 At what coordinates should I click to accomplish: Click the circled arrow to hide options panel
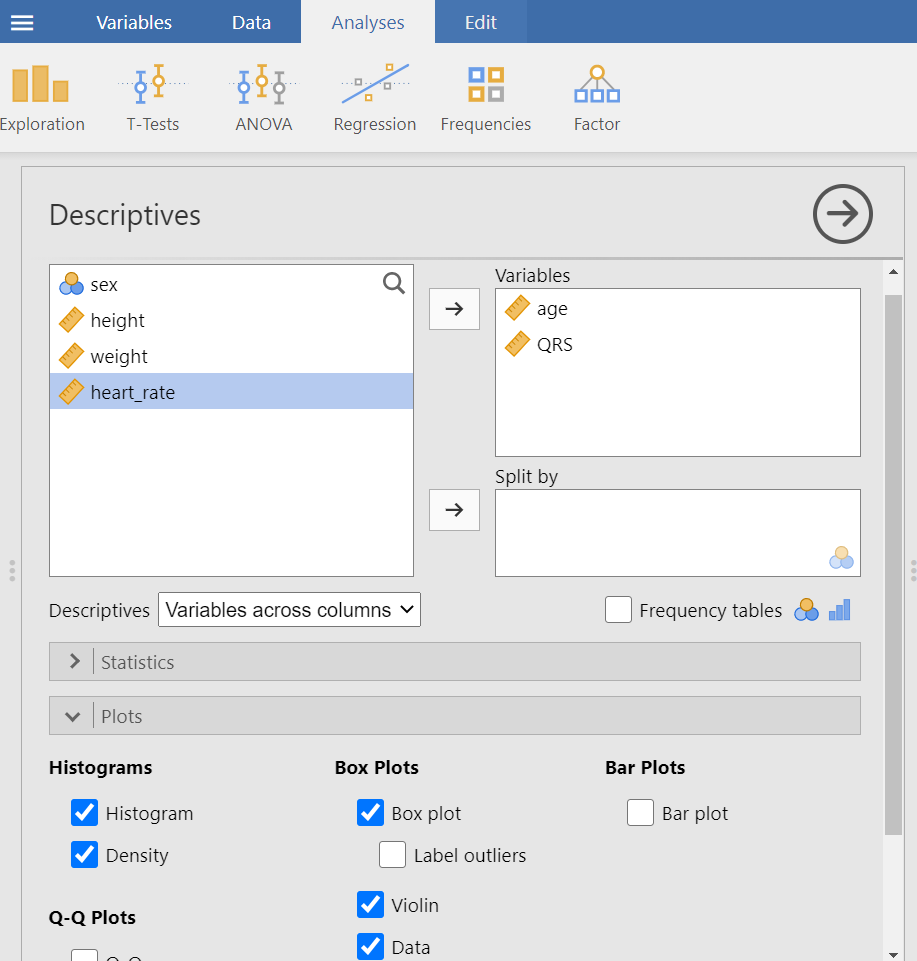click(842, 214)
